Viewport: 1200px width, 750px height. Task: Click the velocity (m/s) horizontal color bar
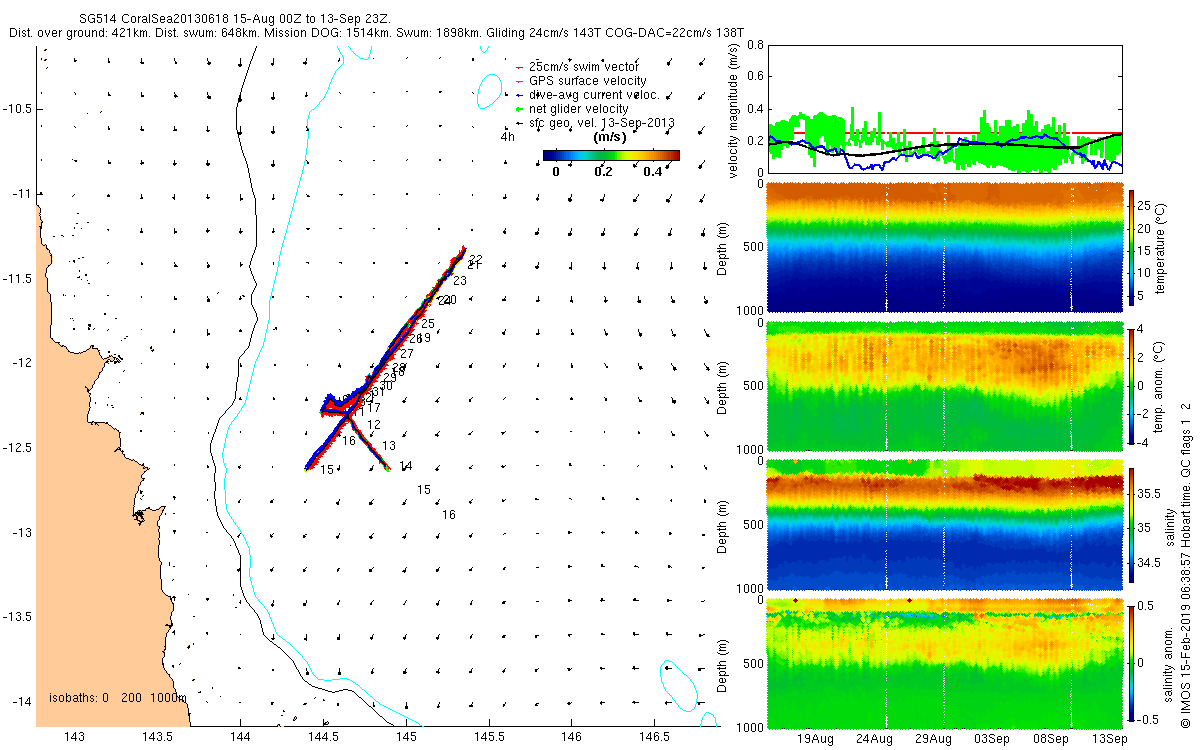[611, 155]
